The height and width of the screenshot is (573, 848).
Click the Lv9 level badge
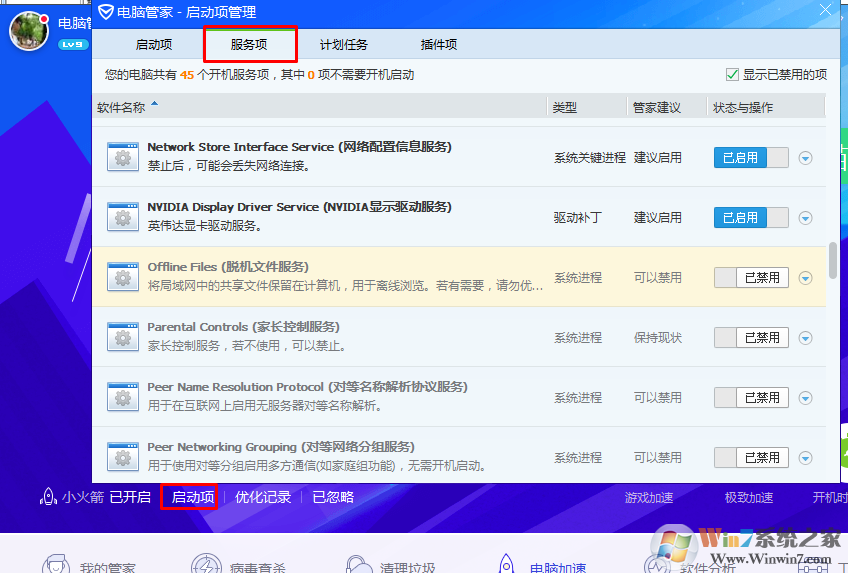[x=72, y=44]
